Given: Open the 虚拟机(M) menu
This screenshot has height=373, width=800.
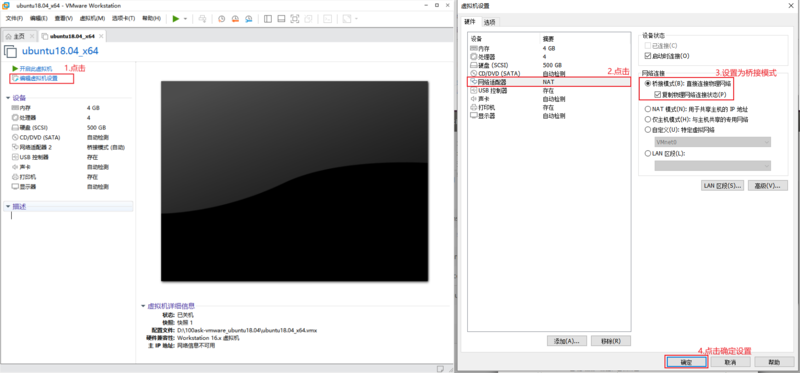Looking at the screenshot, I should tap(92, 18).
